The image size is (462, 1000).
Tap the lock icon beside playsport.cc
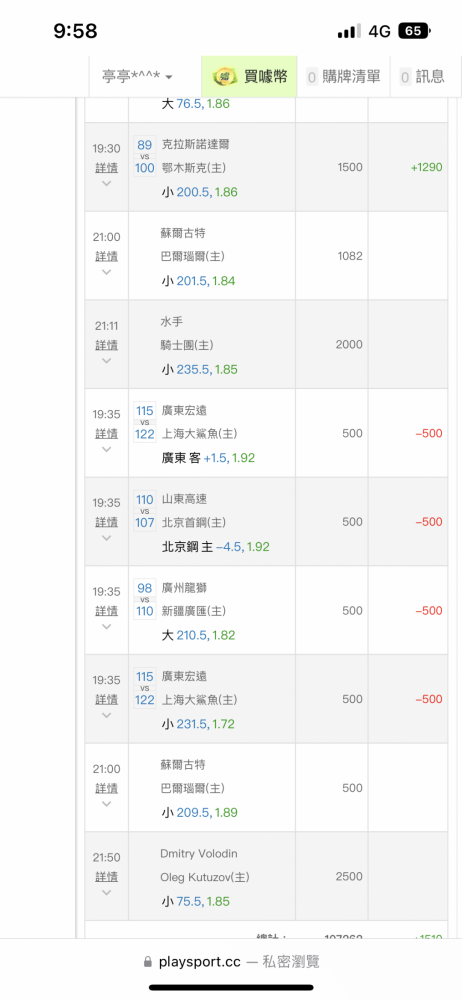(x=148, y=961)
